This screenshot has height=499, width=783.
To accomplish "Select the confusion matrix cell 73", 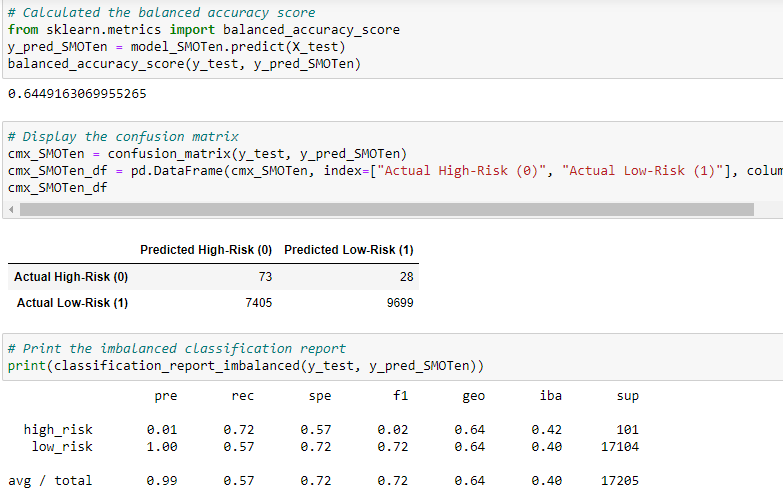I will 265,277.
